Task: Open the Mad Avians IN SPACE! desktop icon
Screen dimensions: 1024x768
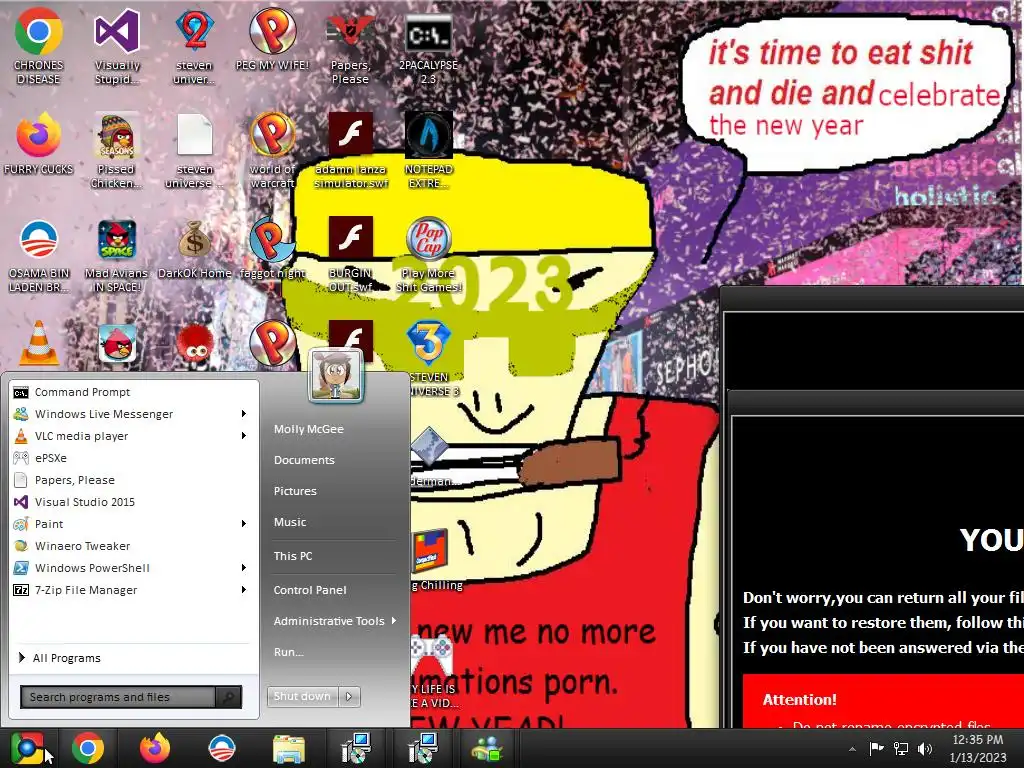Action: click(116, 255)
